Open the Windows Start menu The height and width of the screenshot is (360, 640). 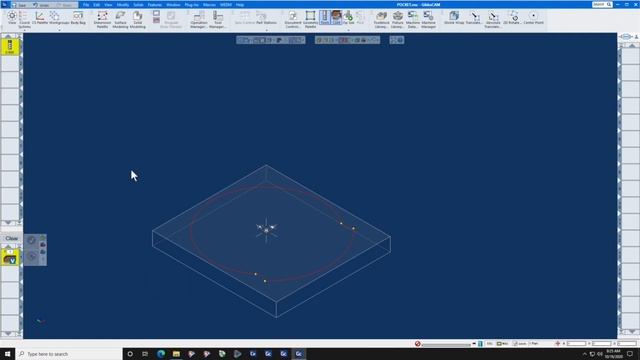pos(7,354)
